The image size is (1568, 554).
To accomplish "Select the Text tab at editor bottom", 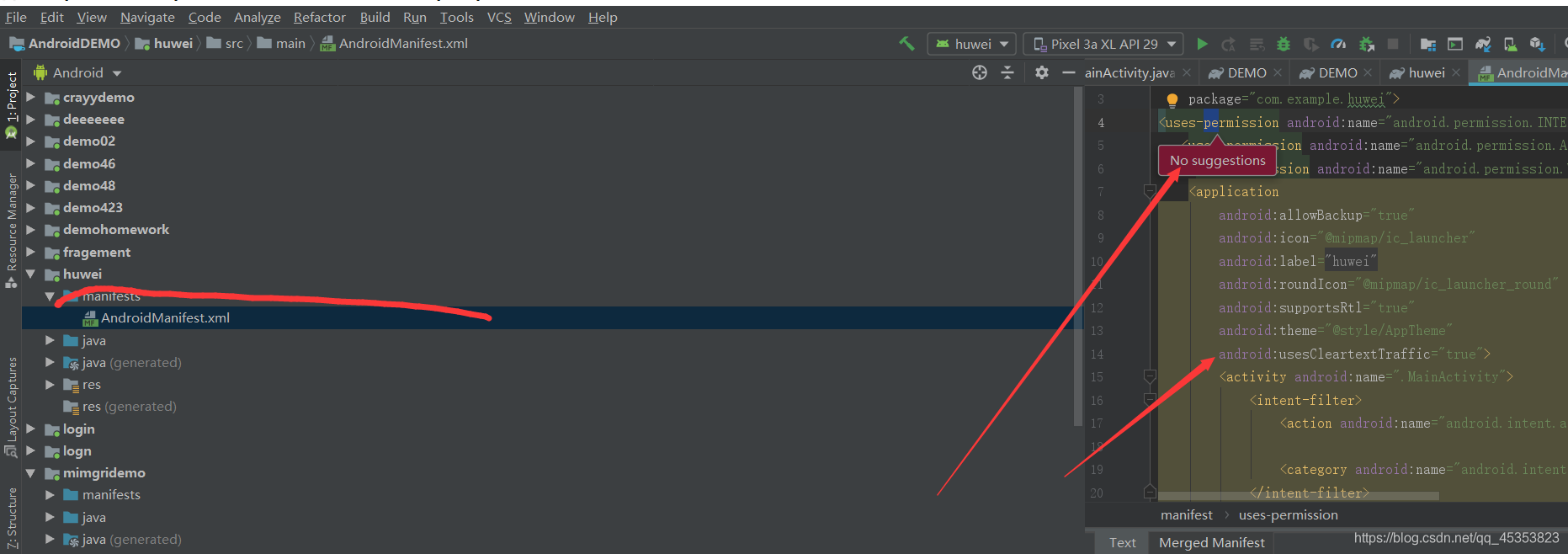I will (1122, 543).
